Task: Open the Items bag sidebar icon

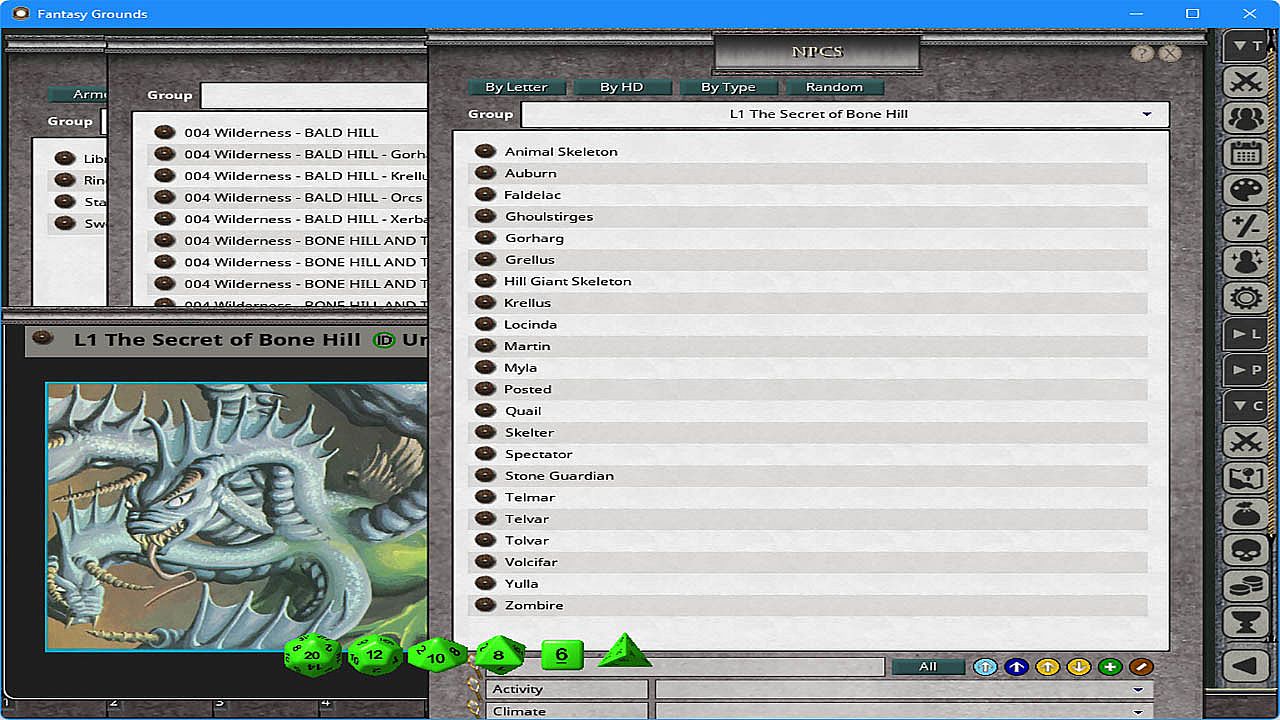Action: [x=1246, y=514]
